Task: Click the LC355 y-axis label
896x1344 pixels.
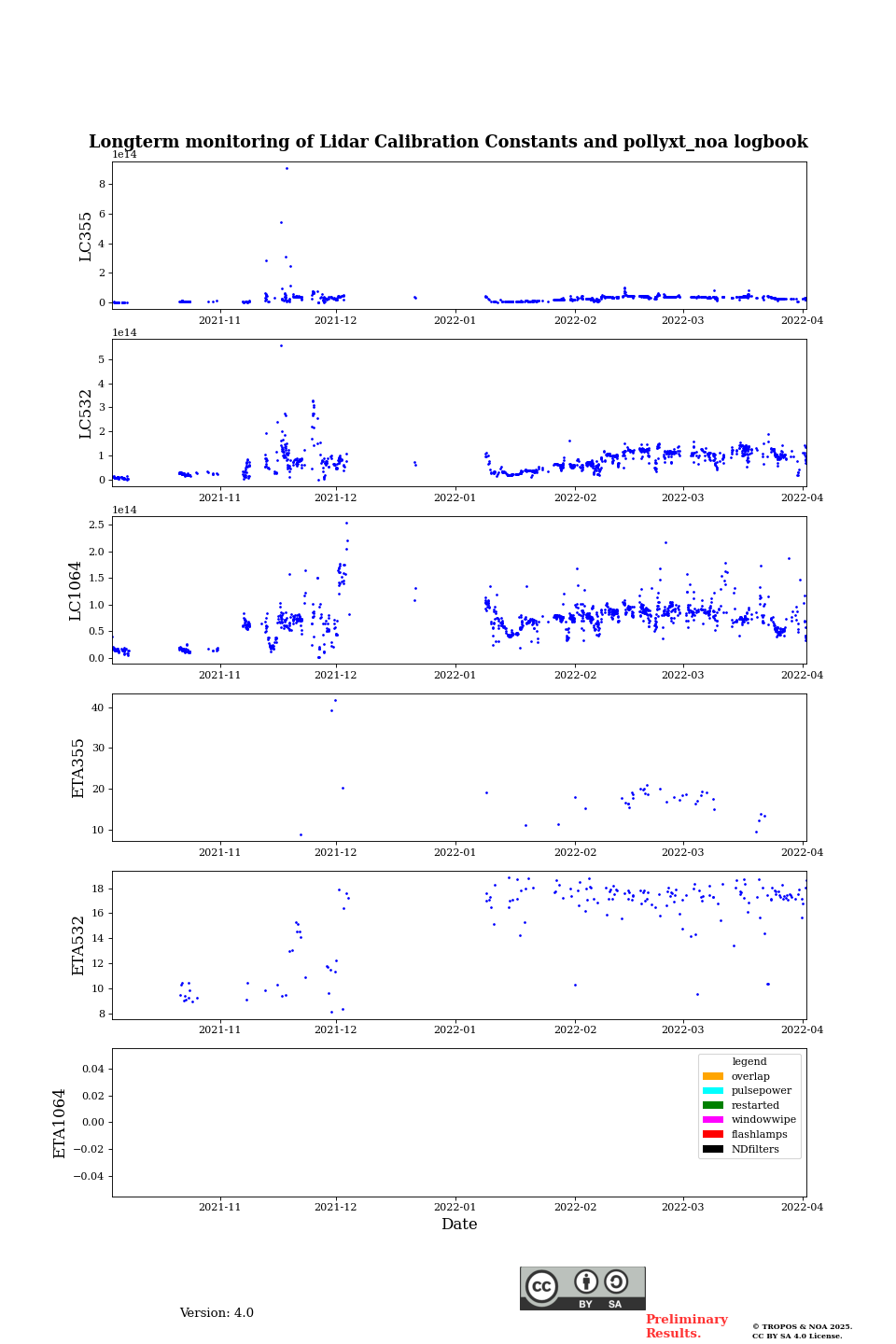Action: point(86,236)
